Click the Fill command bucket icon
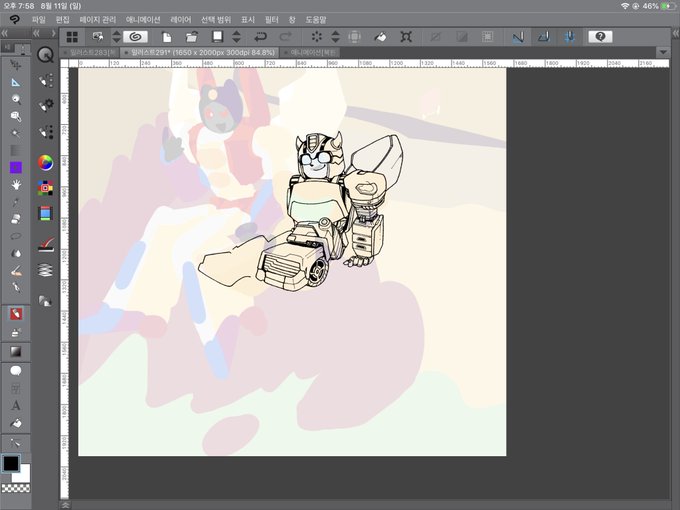This screenshot has width=680, height=510. pos(380,37)
